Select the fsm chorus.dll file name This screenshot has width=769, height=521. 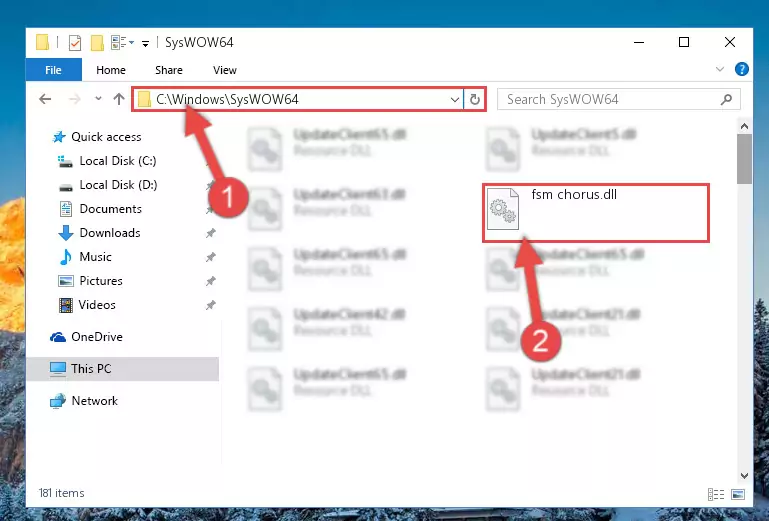click(x=574, y=195)
